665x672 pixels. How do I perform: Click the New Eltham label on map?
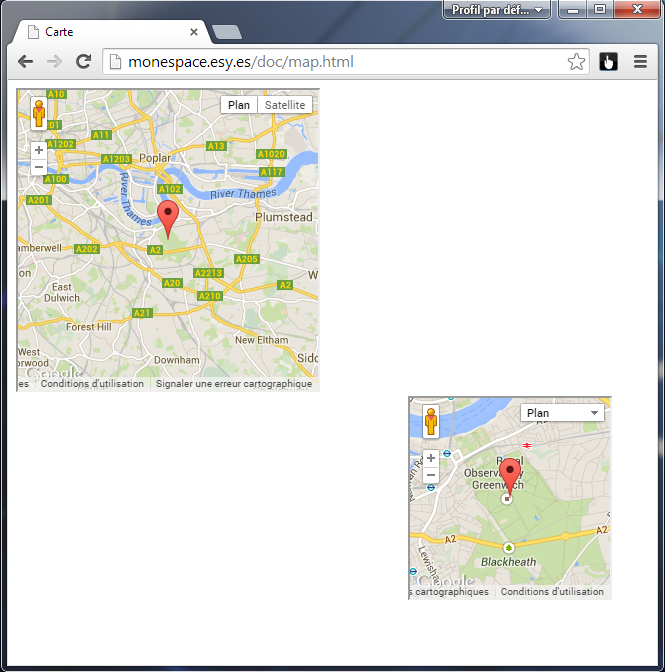[x=261, y=340]
